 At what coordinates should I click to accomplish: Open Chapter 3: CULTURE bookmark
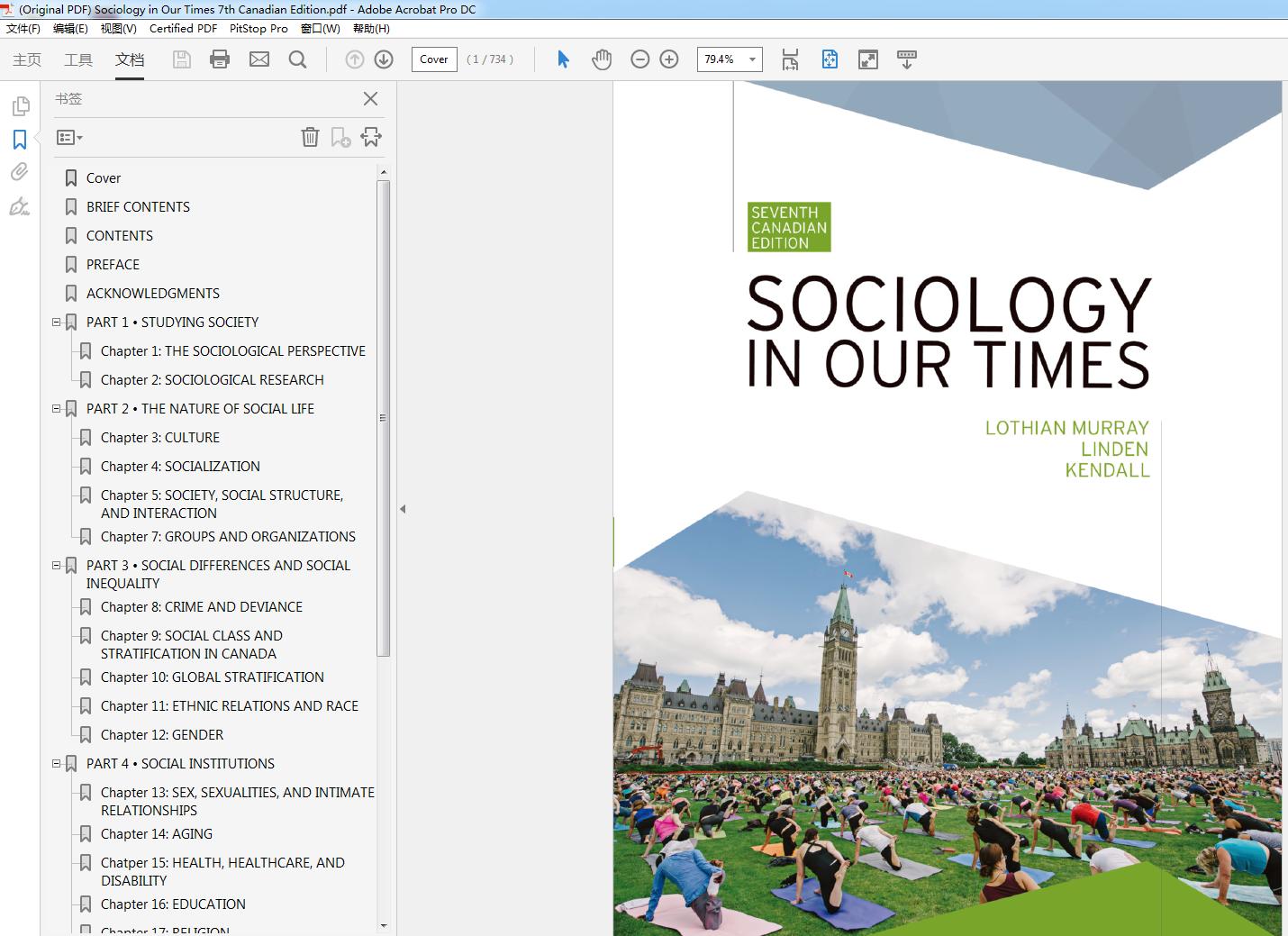click(x=160, y=438)
